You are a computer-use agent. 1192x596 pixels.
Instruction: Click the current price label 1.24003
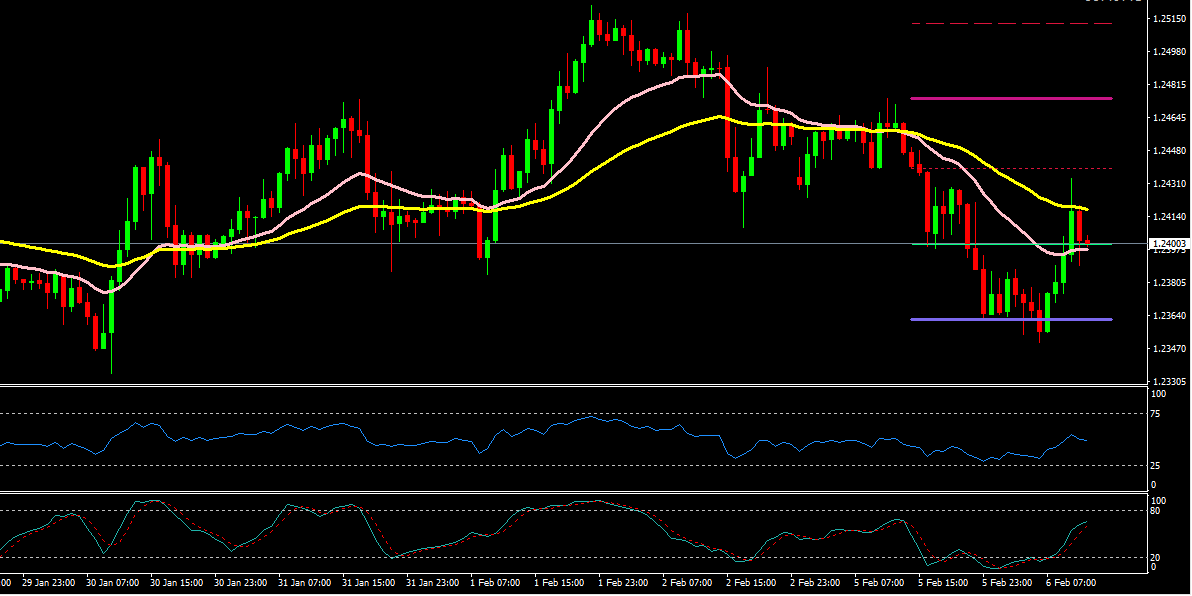pos(1169,243)
